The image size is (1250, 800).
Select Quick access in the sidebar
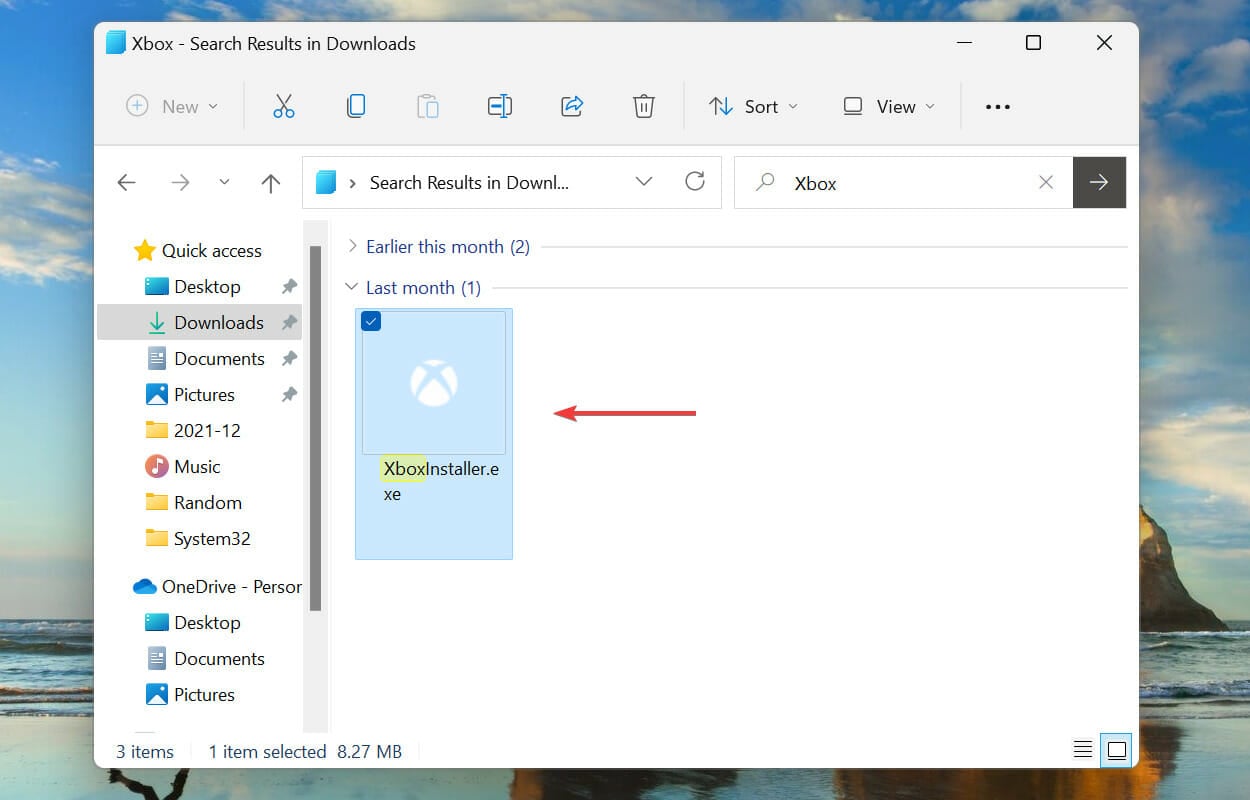198,251
